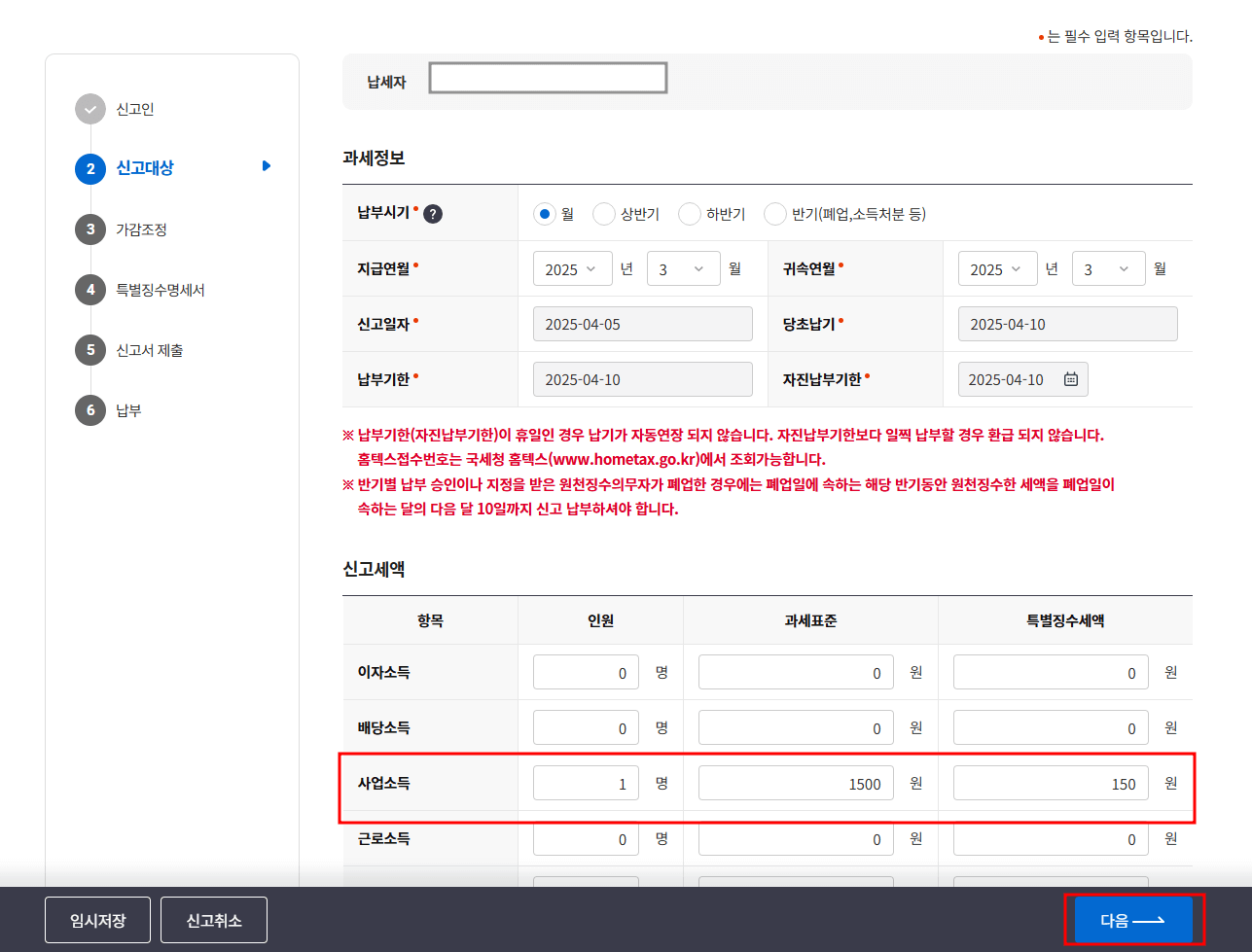The image size is (1252, 952).
Task: Choose the 상반기 radio option
Action: 603,213
